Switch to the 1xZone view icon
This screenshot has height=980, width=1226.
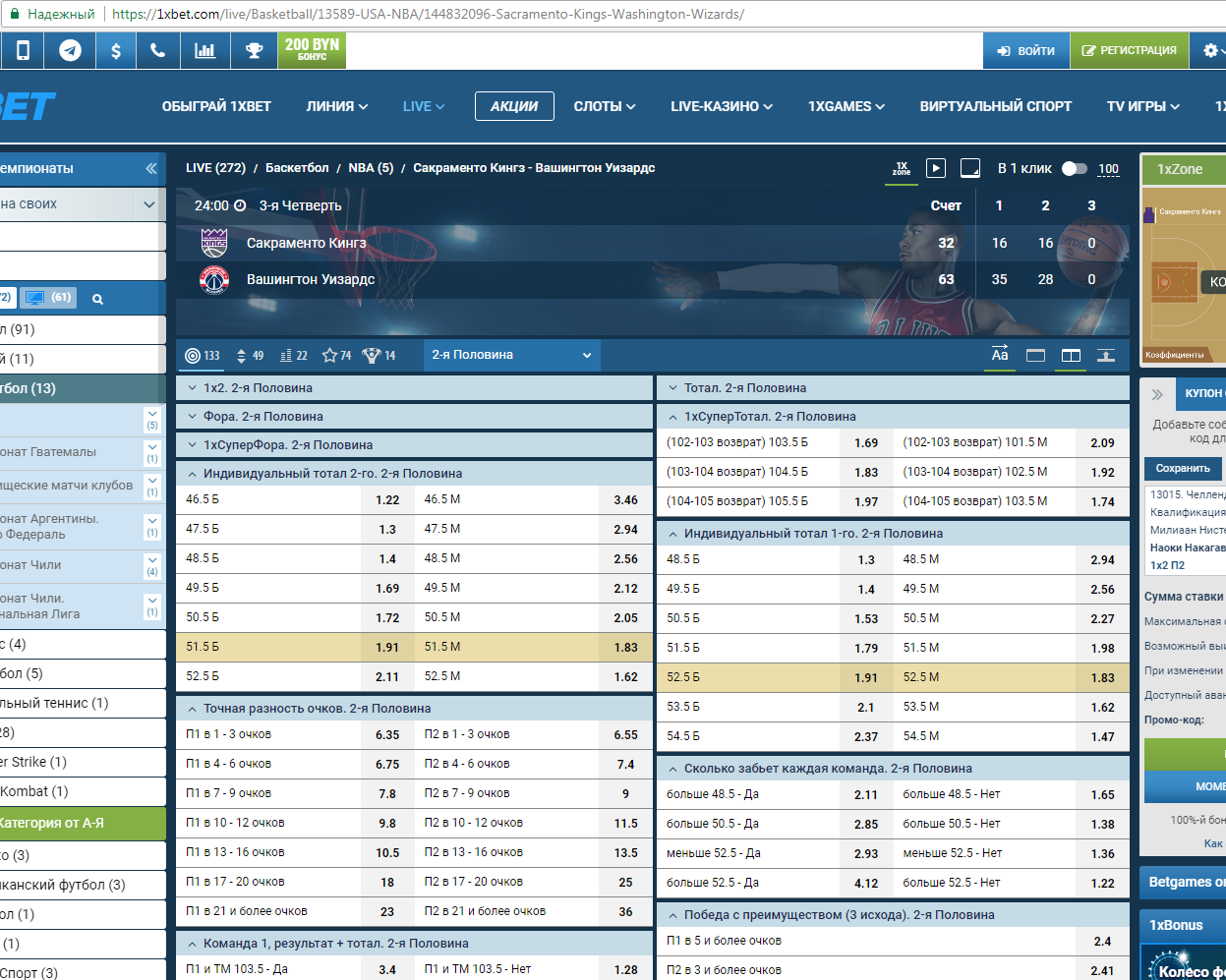902,168
